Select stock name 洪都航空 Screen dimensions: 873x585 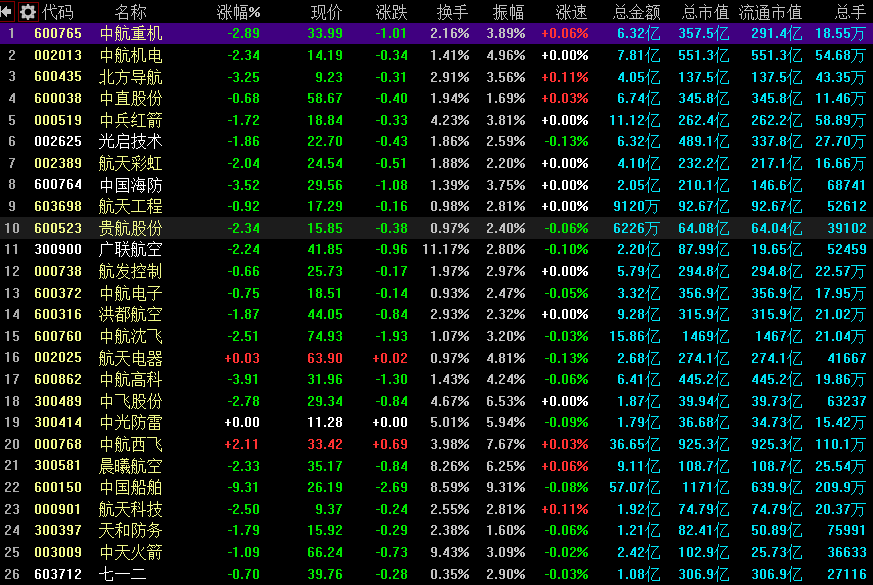point(131,314)
